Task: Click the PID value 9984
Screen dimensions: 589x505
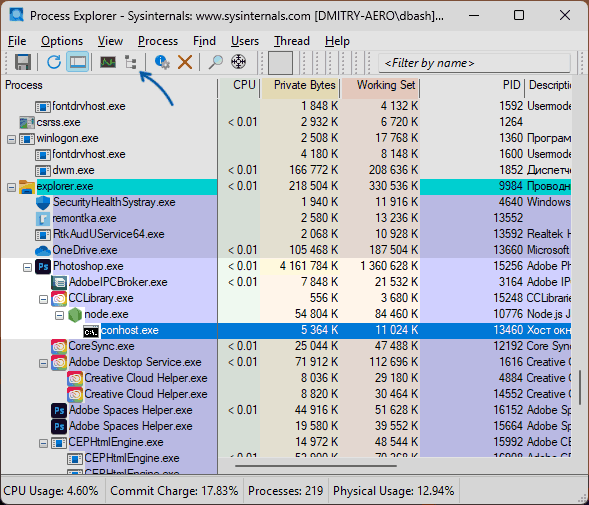Action: (510, 186)
